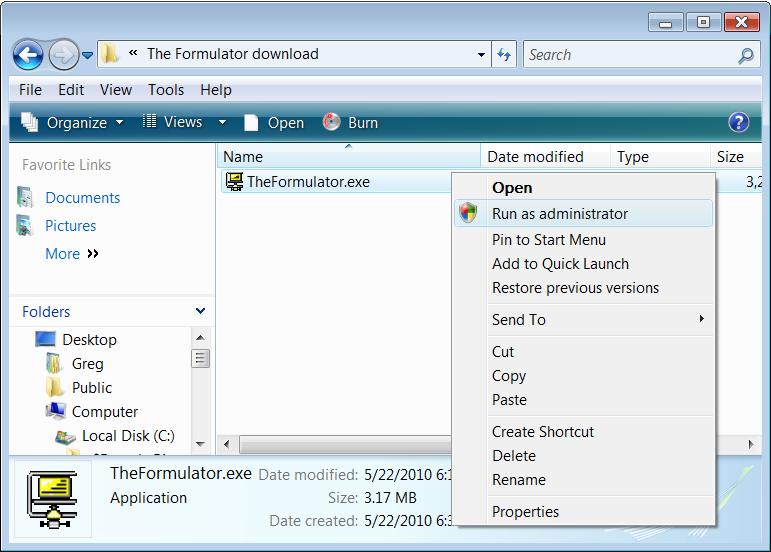Click More to show extra links
Viewport: 771px width, 552px height.
pyautogui.click(x=72, y=254)
